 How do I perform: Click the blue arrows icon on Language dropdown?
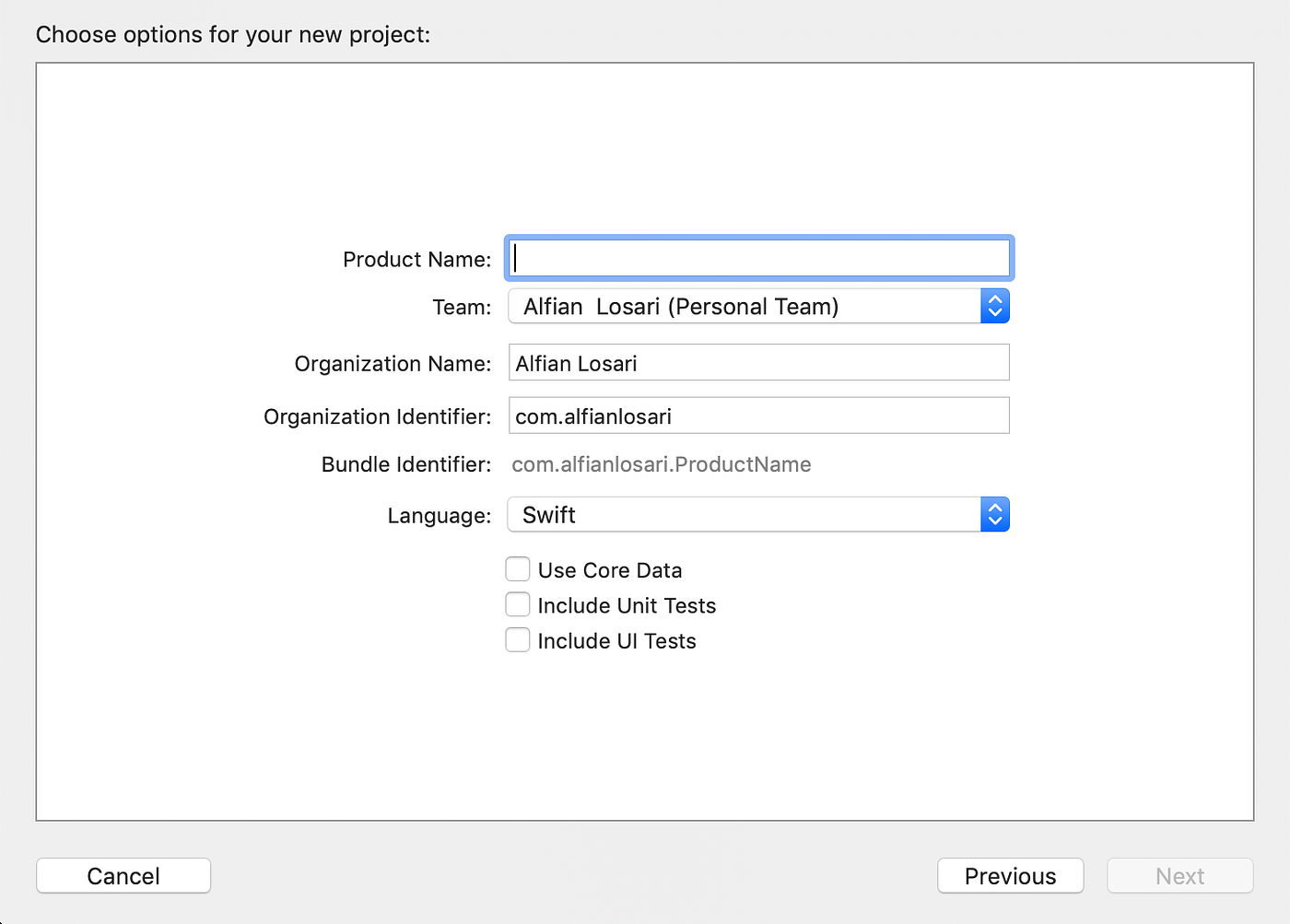995,514
